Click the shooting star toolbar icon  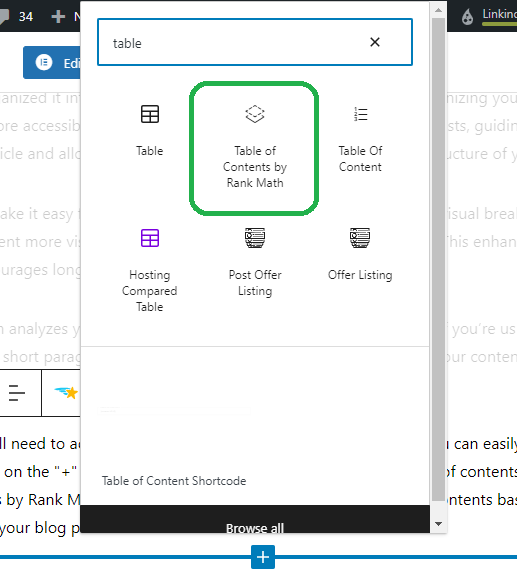pos(67,393)
